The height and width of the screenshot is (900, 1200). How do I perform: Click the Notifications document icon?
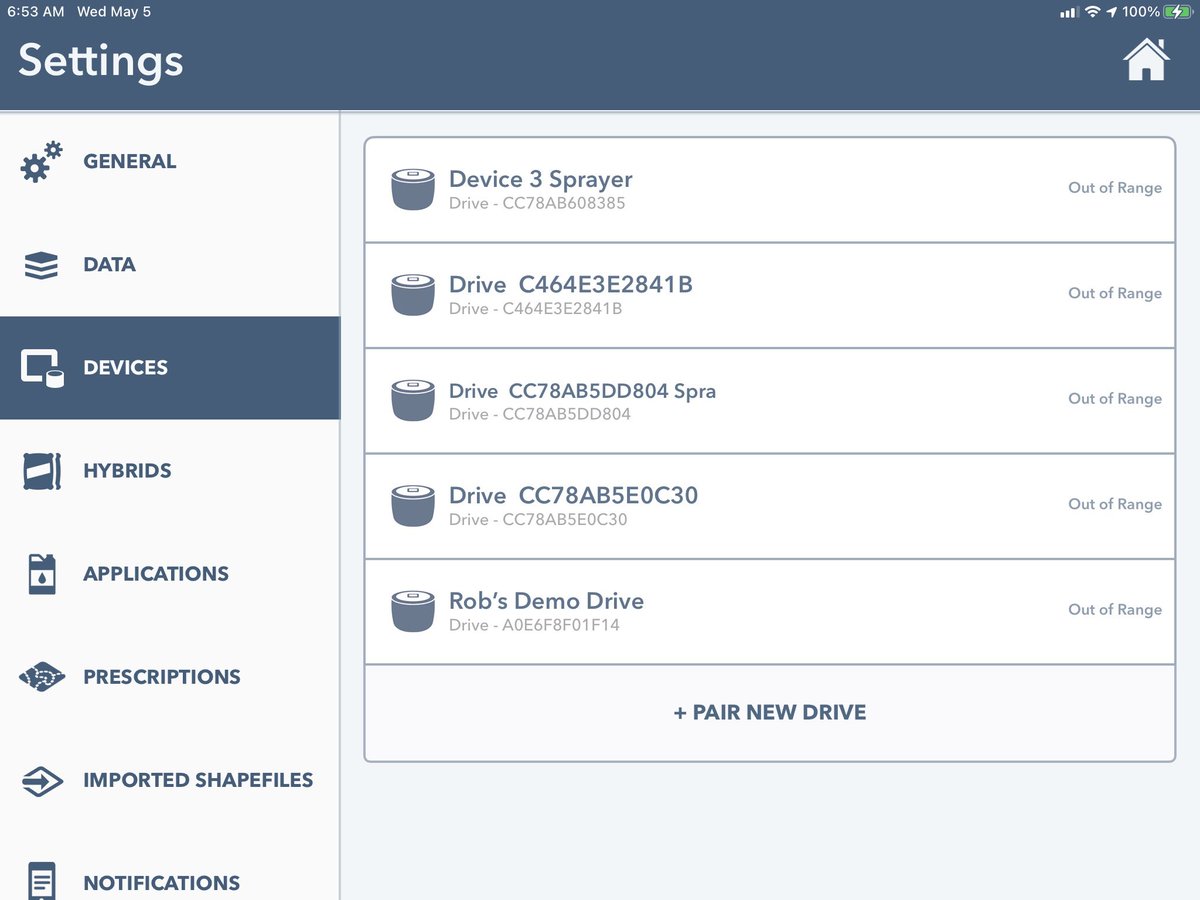(x=42, y=882)
